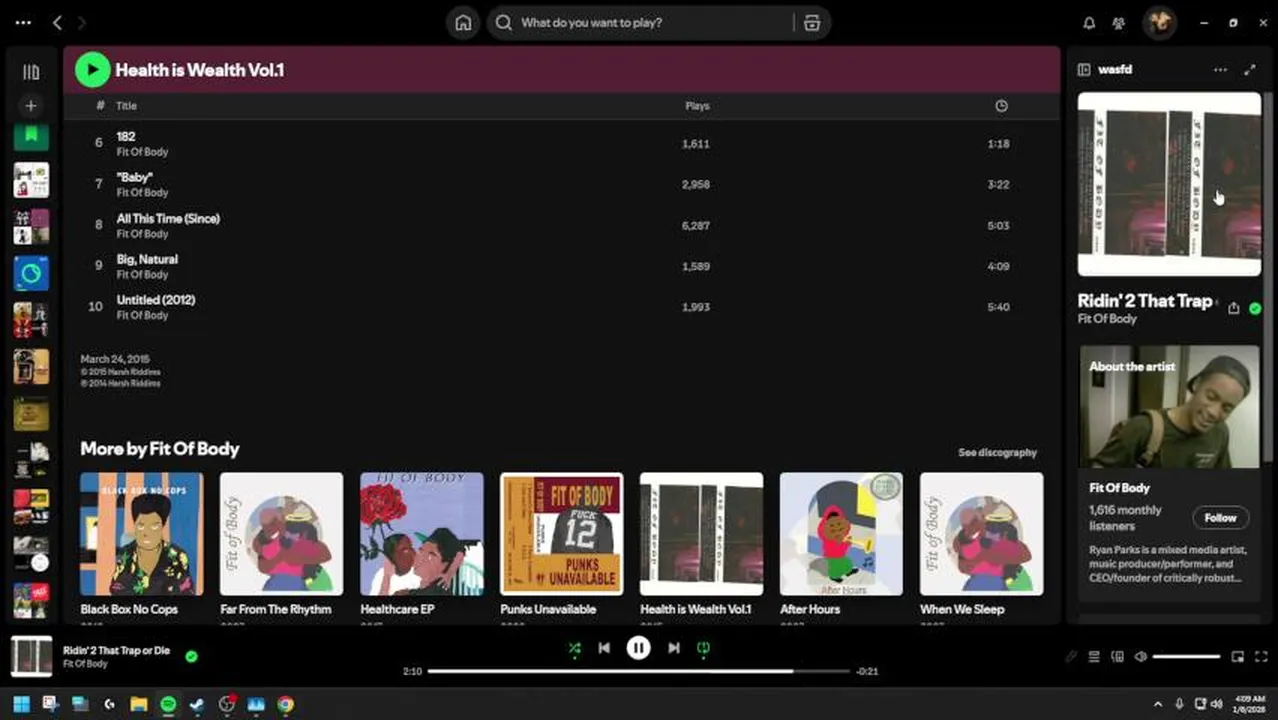Mute with the volume speaker icon
The image size is (1278, 720).
click(x=1140, y=657)
